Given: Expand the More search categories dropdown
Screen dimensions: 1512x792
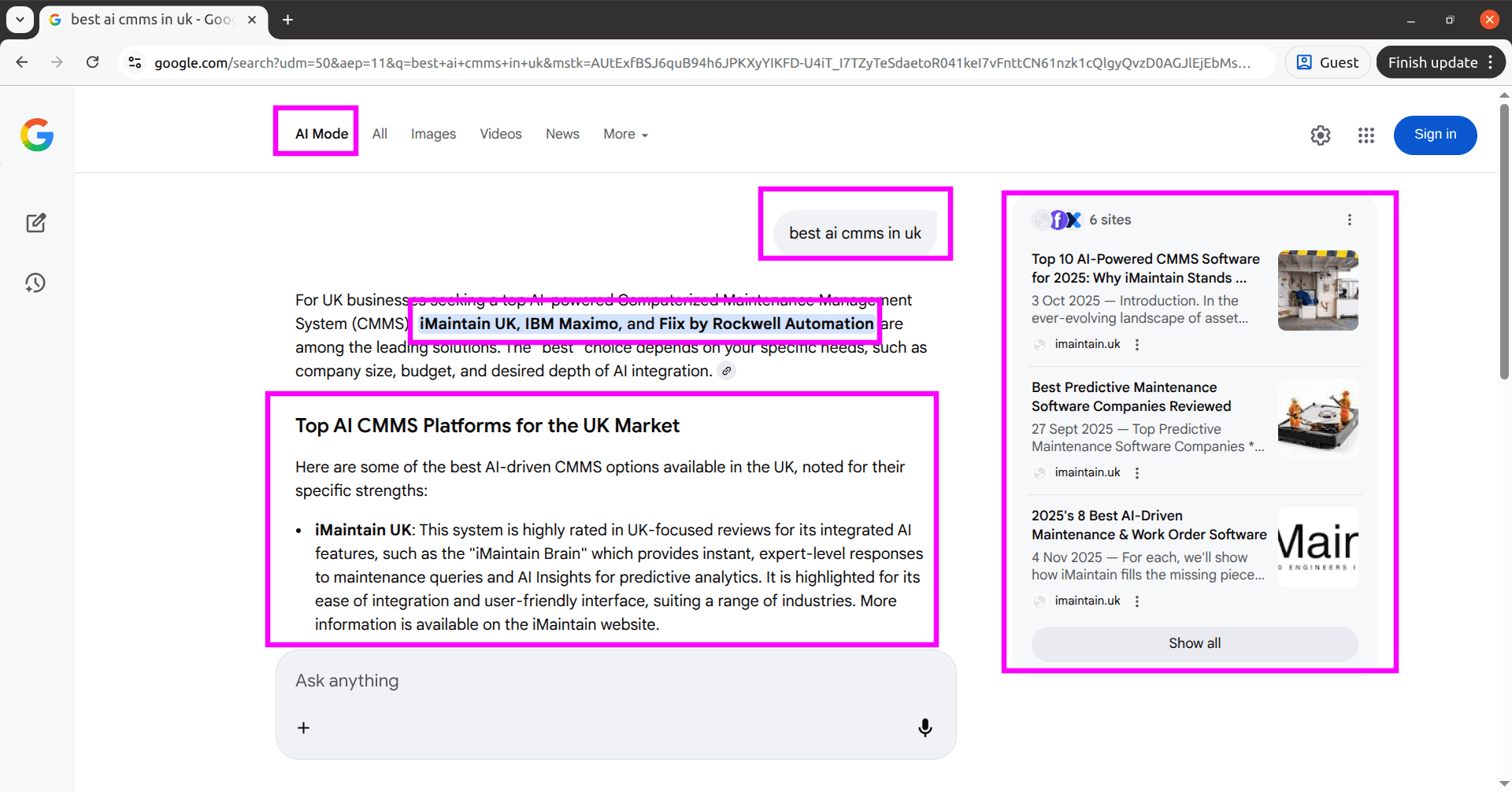Looking at the screenshot, I should [624, 134].
